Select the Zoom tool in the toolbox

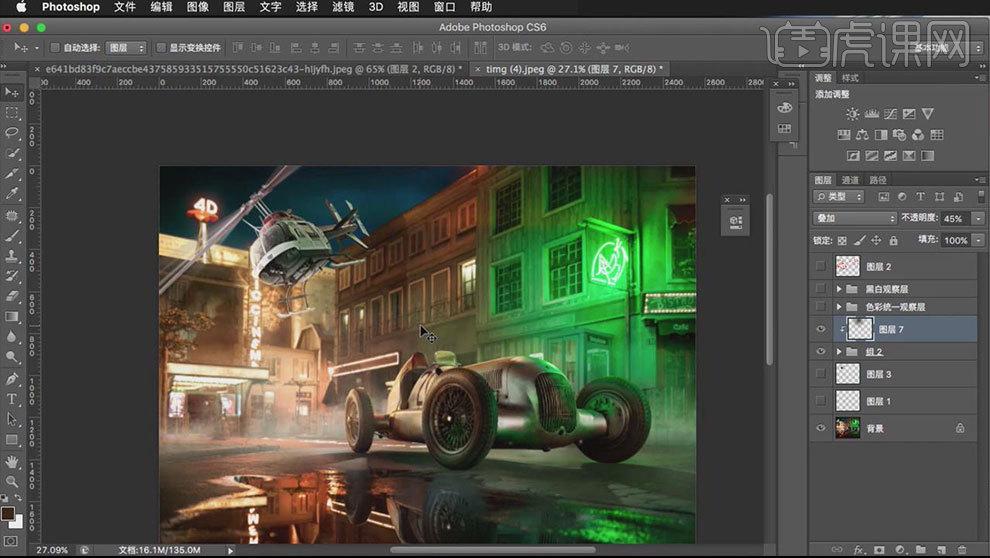tap(11, 482)
